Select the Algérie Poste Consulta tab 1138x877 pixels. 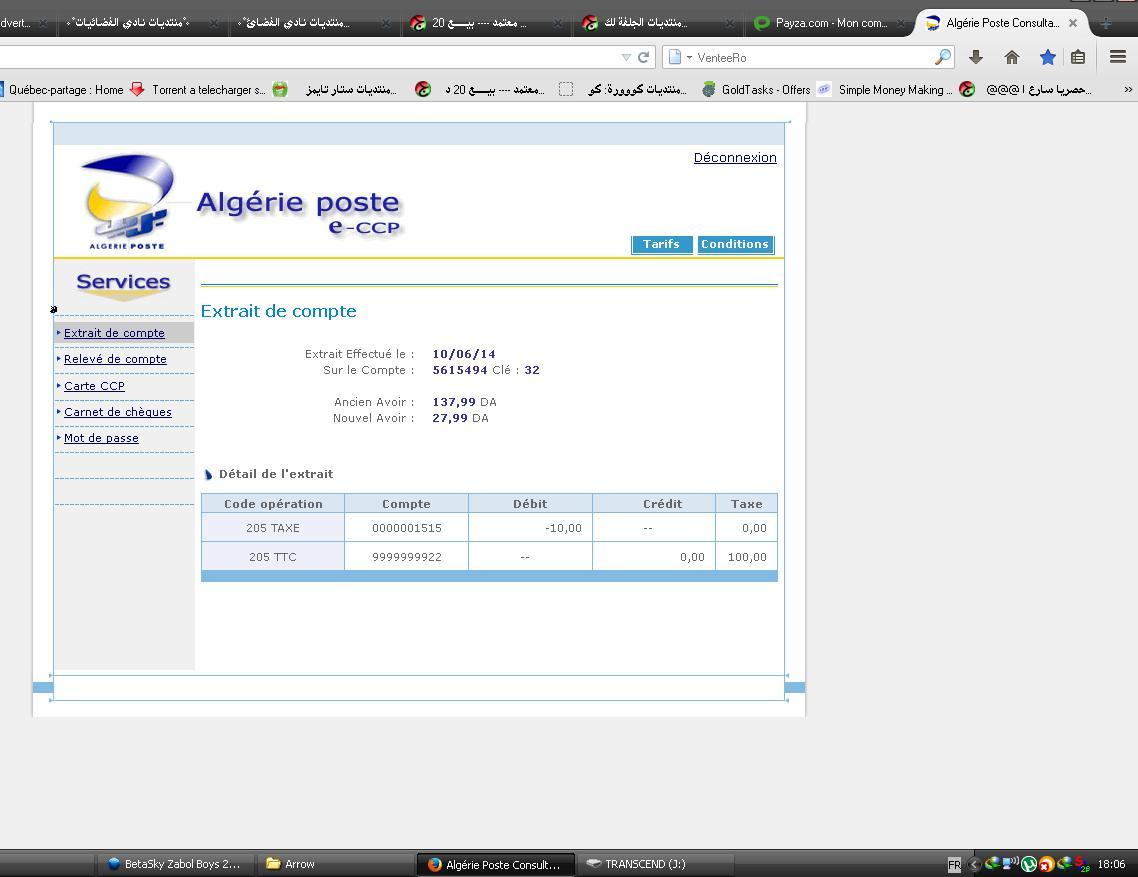1002,23
